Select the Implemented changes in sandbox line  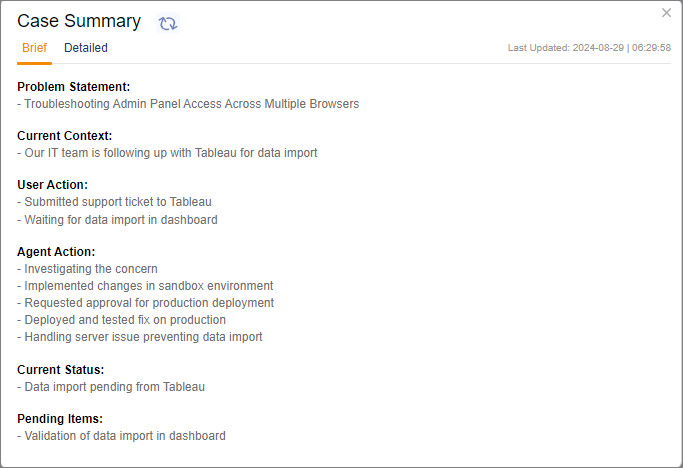pos(145,286)
